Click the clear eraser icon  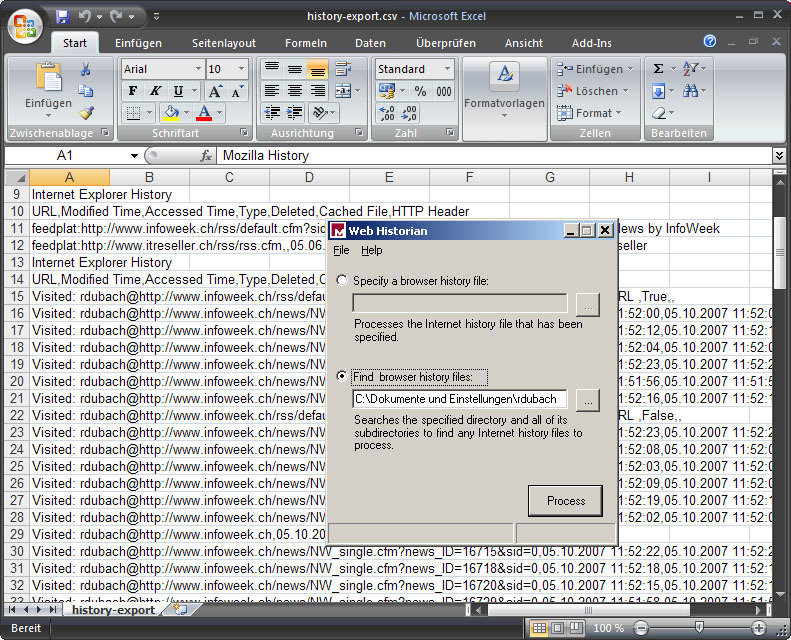coord(659,113)
